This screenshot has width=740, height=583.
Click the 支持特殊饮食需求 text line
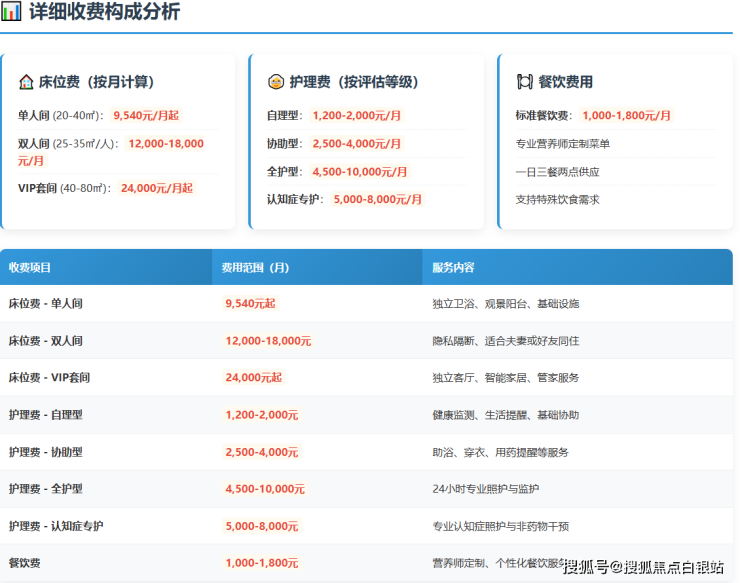pyautogui.click(x=557, y=200)
